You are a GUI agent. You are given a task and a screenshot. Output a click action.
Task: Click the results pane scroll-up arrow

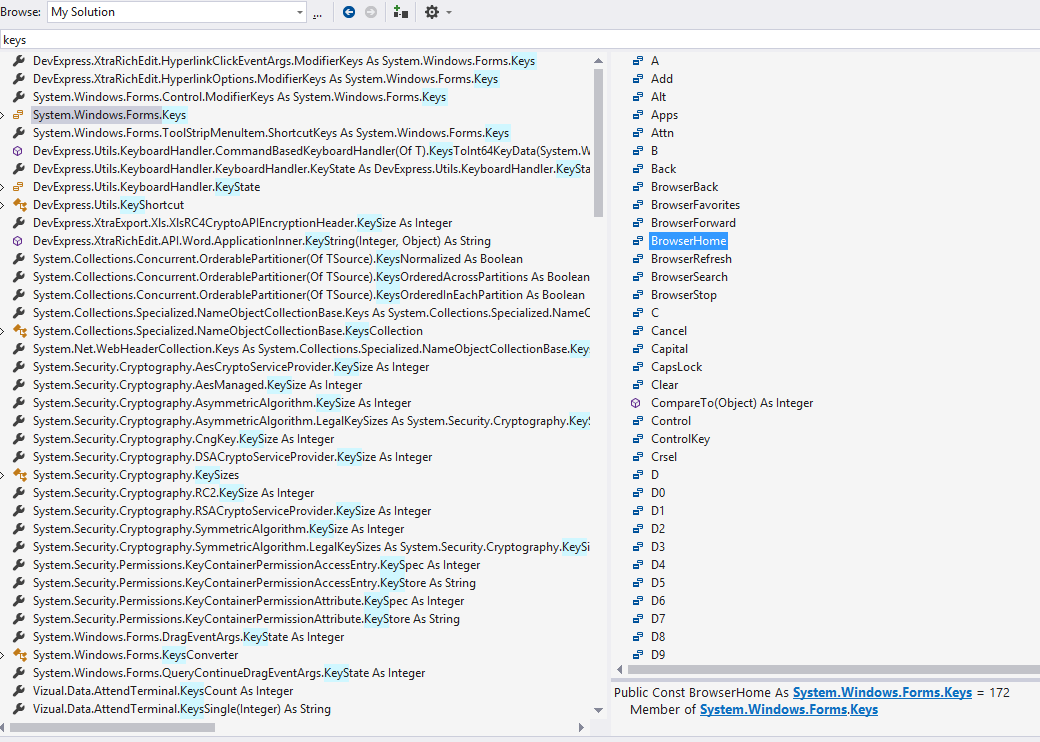pyautogui.click(x=598, y=61)
